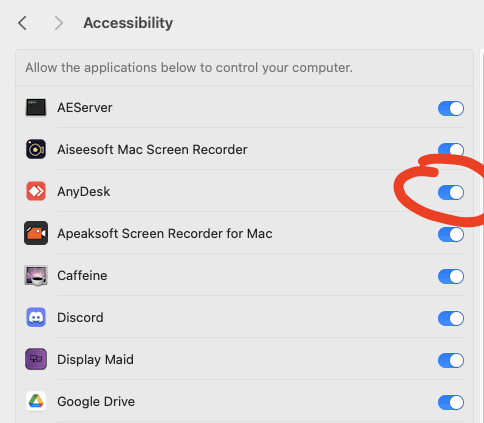
Task: Disable the AnyDesk accessibility toggle
Action: click(x=451, y=192)
